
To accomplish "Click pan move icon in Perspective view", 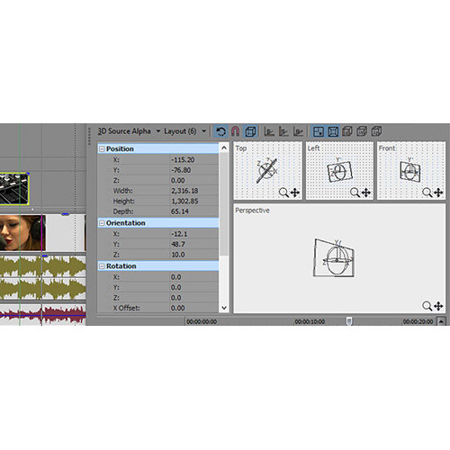I will [438, 306].
